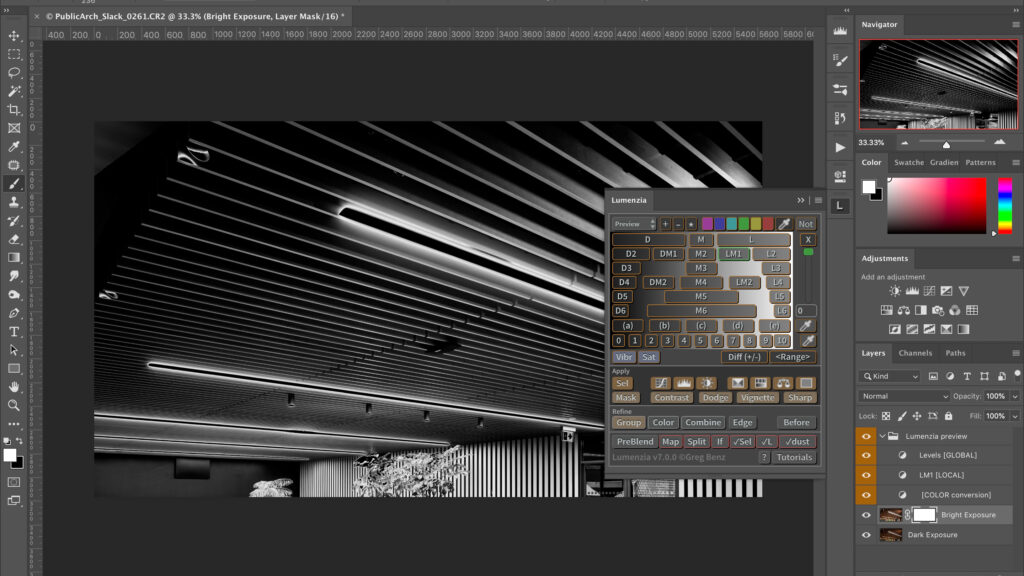Select the Zoom tool
Screen dimensions: 1024x576
pos(14,405)
